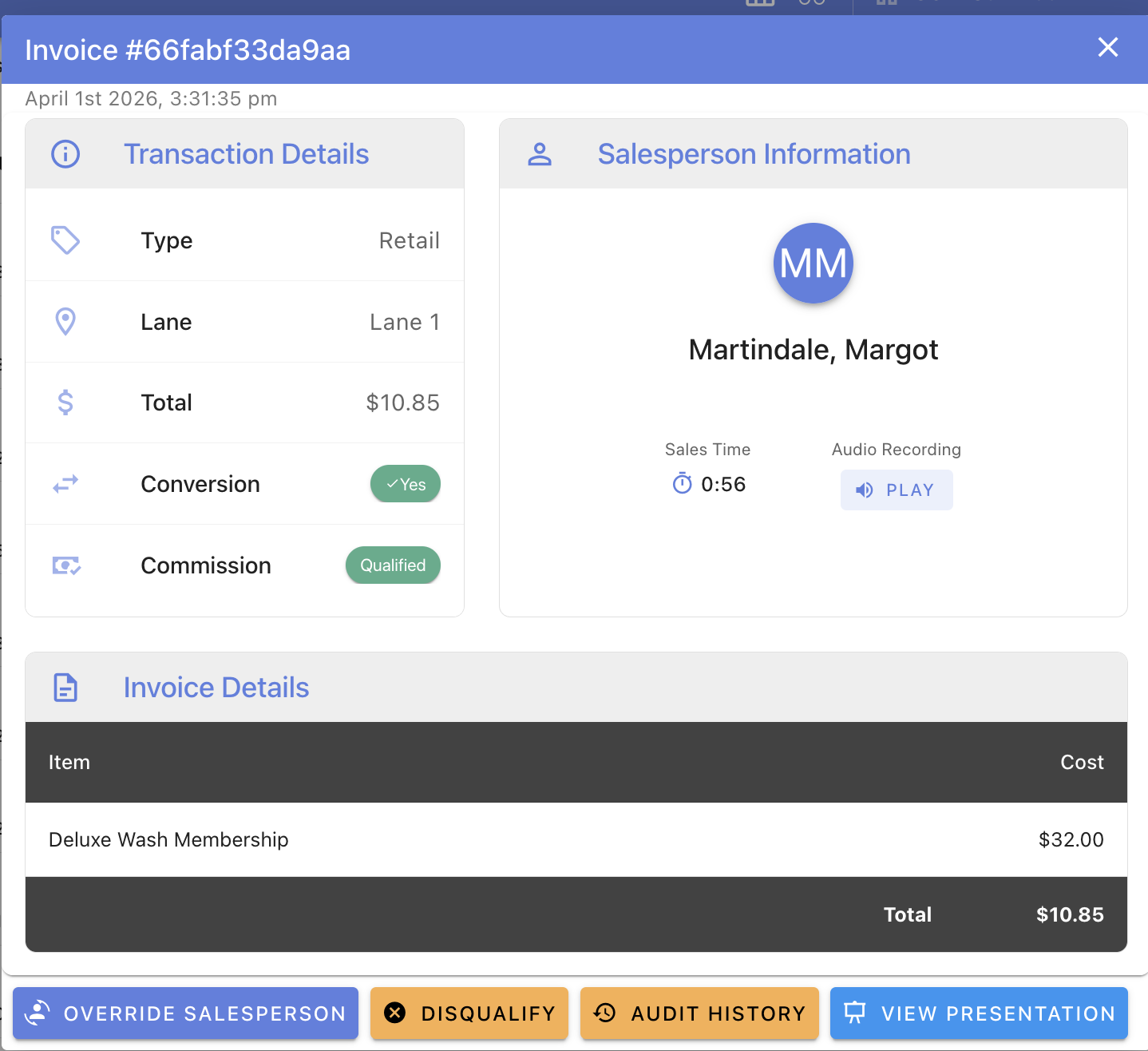Image resolution: width=1148 pixels, height=1051 pixels.
Task: Disqualify this invoice
Action: (x=469, y=1013)
